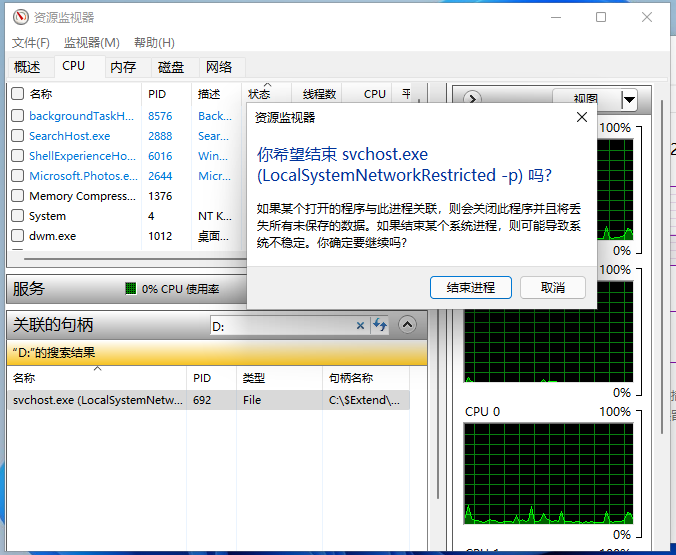This screenshot has height=555, width=676.
Task: Click 取消 to cancel ending process
Action: point(553,287)
